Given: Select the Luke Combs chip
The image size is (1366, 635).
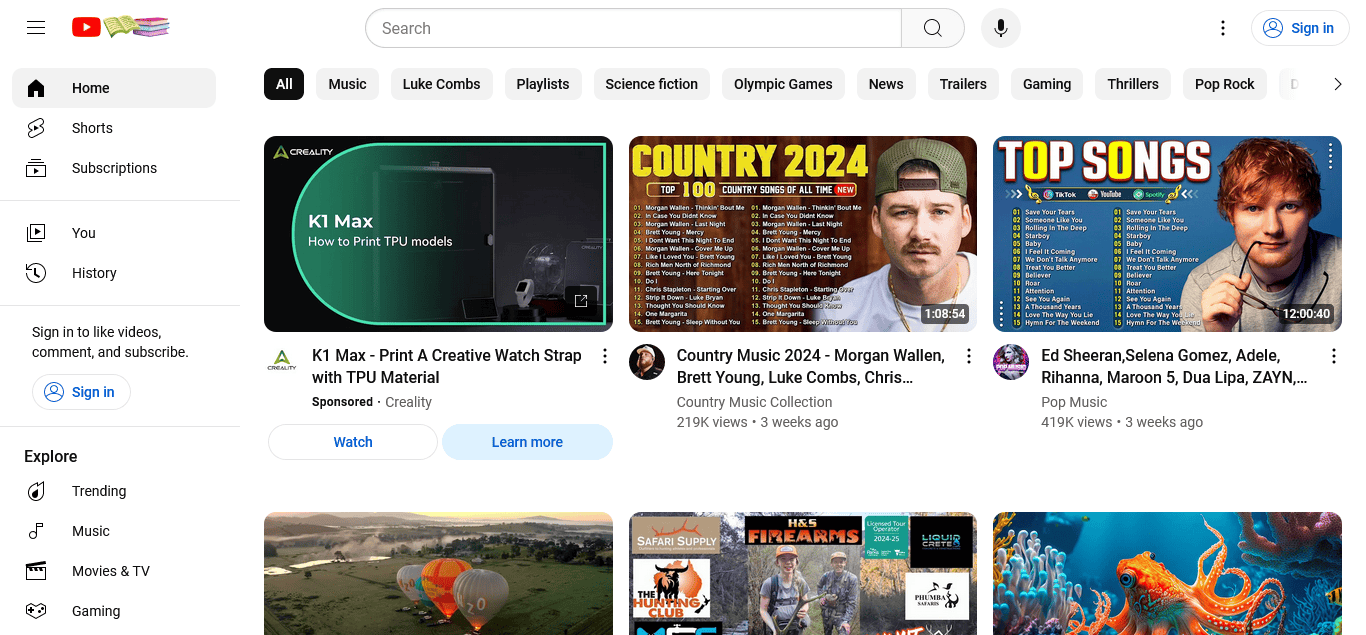Looking at the screenshot, I should tap(441, 84).
